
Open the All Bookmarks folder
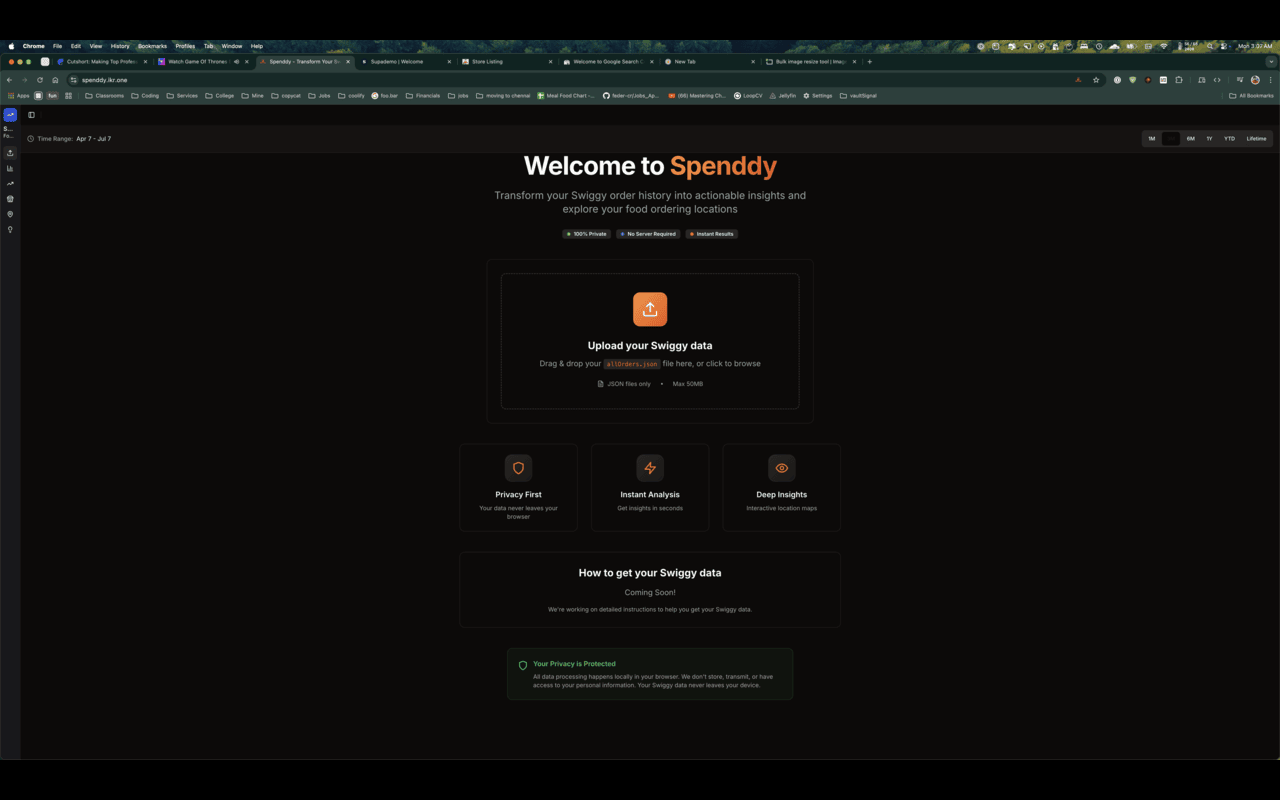[1251, 96]
